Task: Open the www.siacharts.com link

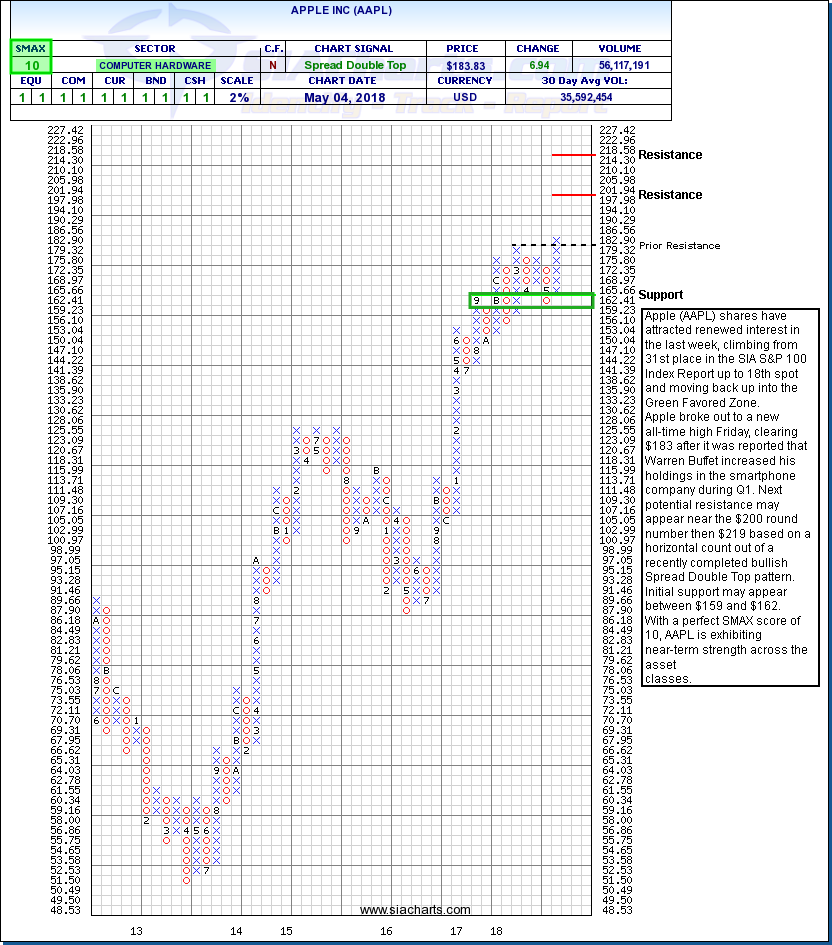Action: click(x=415, y=910)
